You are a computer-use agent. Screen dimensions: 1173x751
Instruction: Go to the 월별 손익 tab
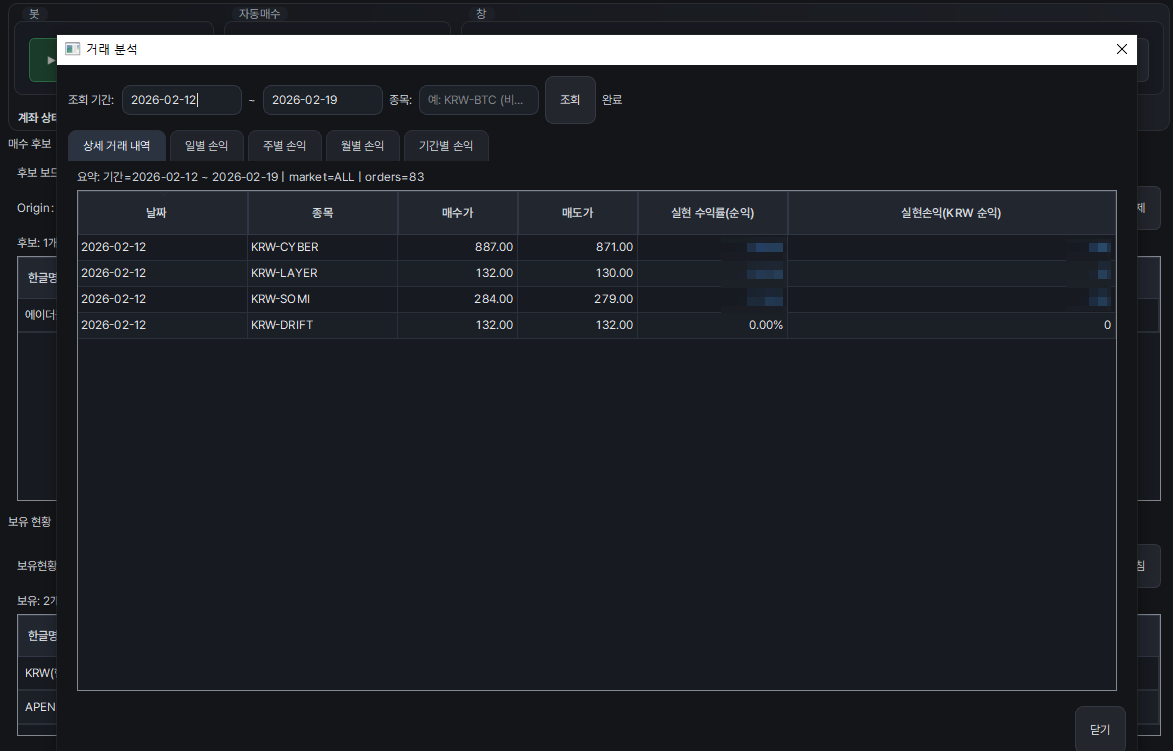coord(362,146)
